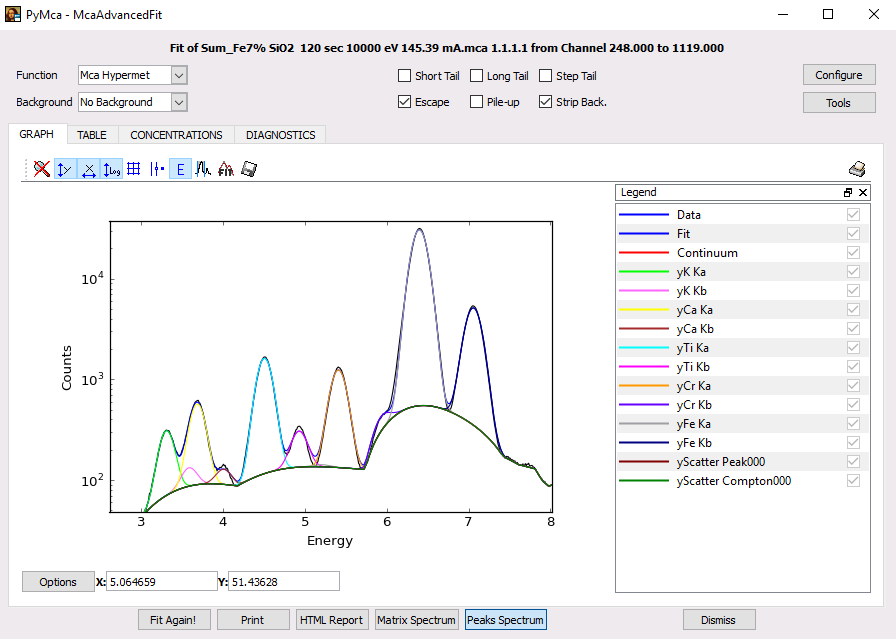The image size is (896, 639).
Task: Click the reset zoom magnifier icon
Action: (42, 169)
